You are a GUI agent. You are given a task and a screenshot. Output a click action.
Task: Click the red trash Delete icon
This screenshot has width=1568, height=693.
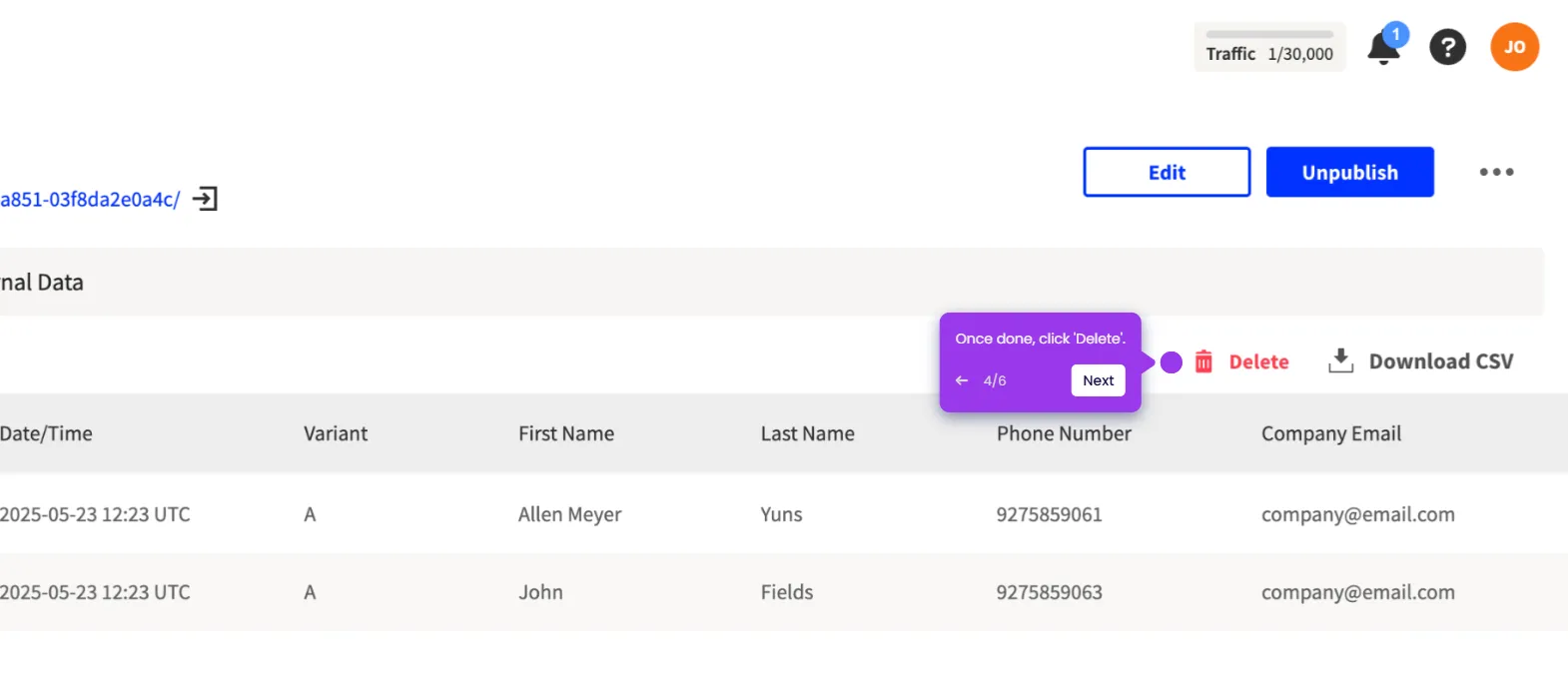click(x=1203, y=361)
